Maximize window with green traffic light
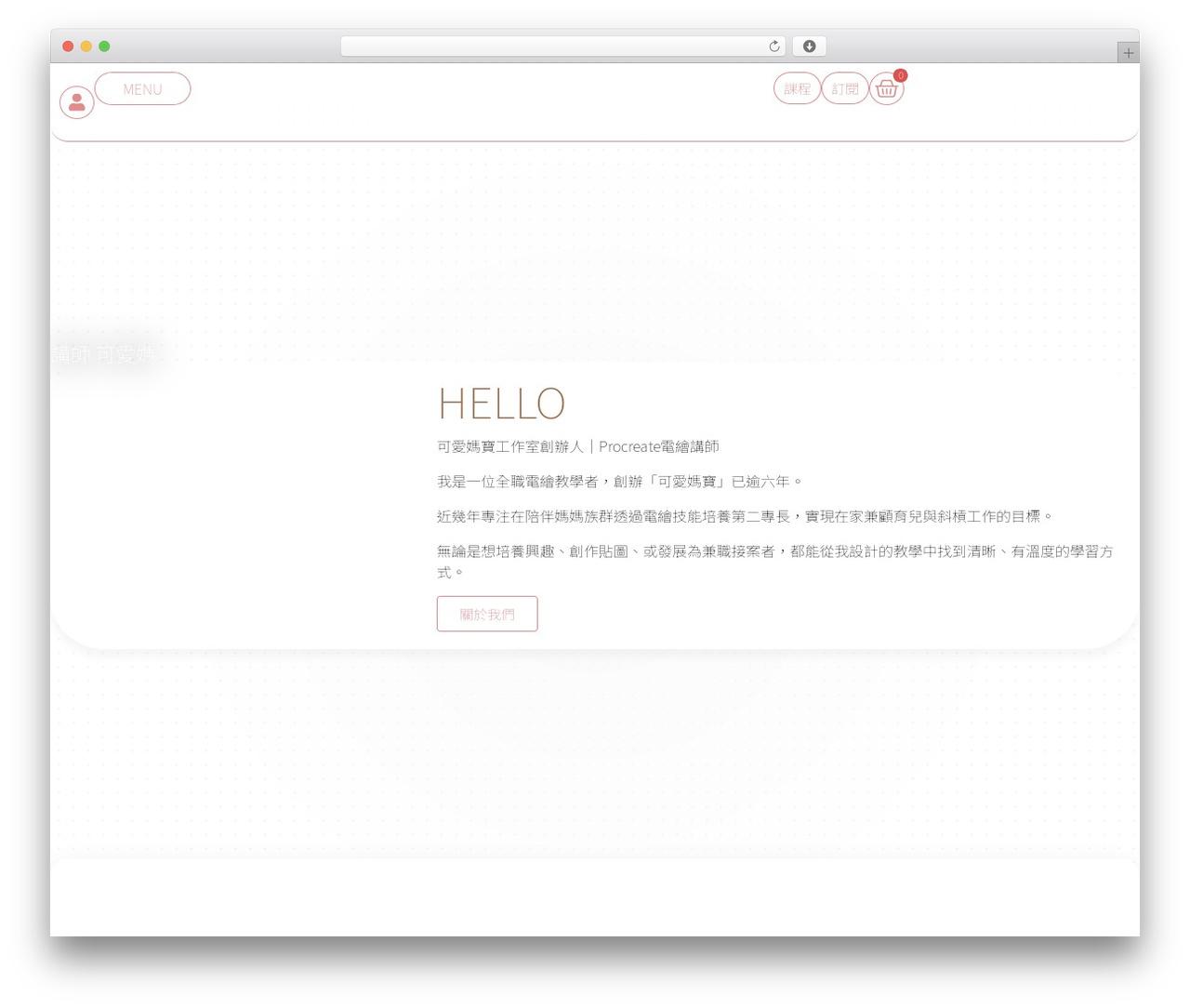 pyautogui.click(x=104, y=46)
